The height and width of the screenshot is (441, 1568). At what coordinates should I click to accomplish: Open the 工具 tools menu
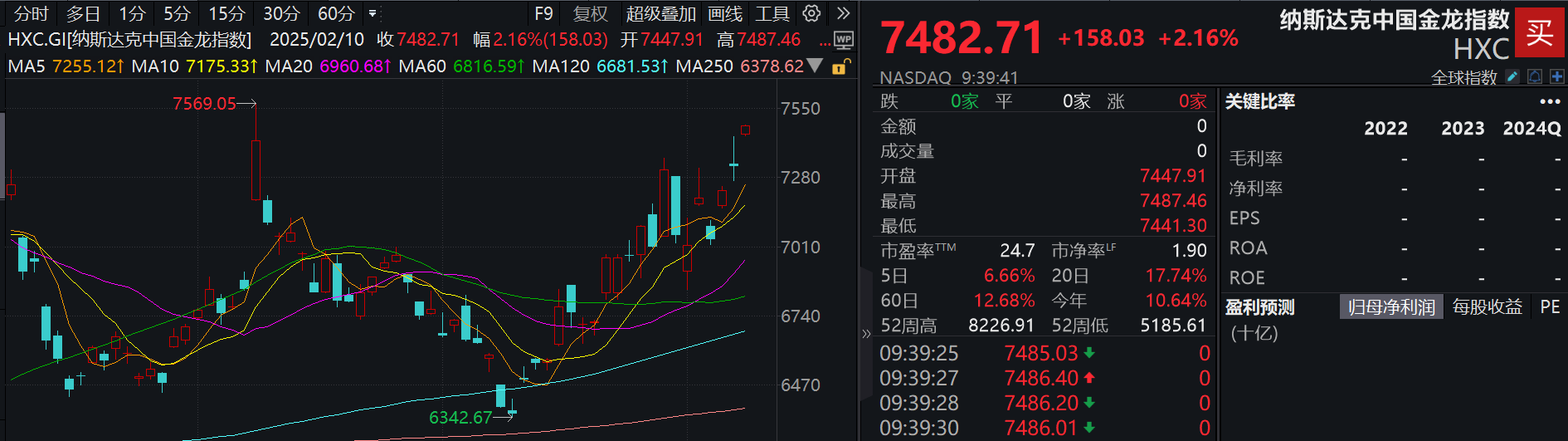coord(772,13)
